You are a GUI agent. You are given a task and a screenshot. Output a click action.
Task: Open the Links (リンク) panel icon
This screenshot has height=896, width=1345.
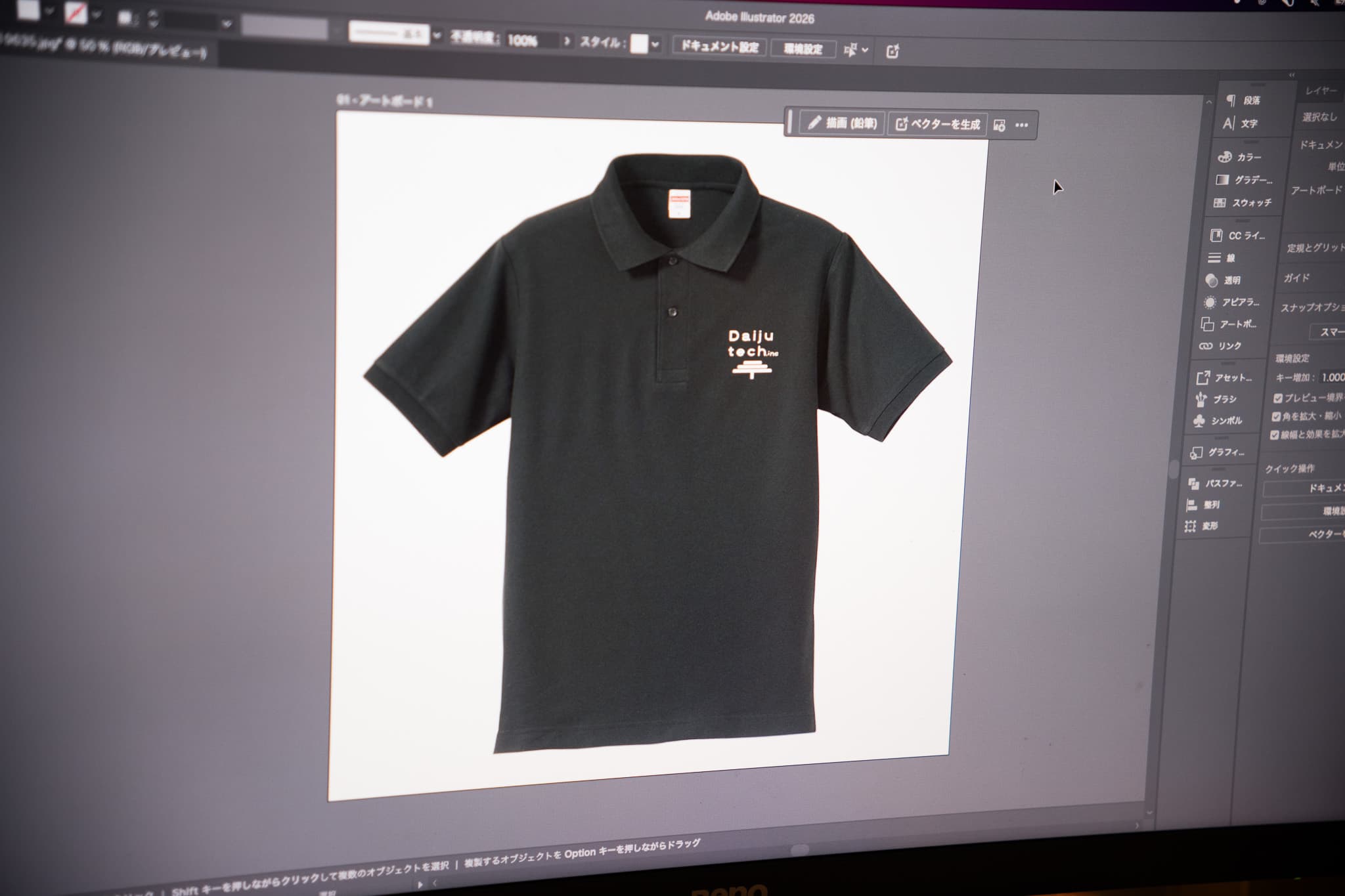[1206, 346]
